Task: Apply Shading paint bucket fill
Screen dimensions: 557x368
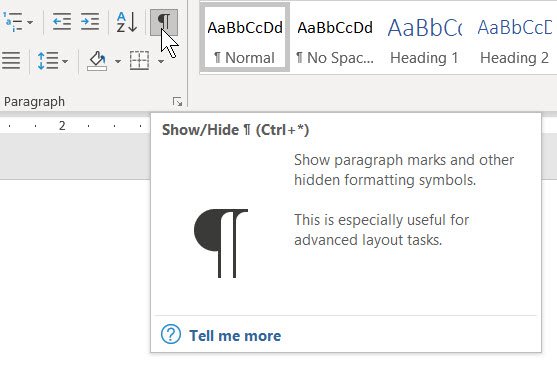Action: click(97, 61)
